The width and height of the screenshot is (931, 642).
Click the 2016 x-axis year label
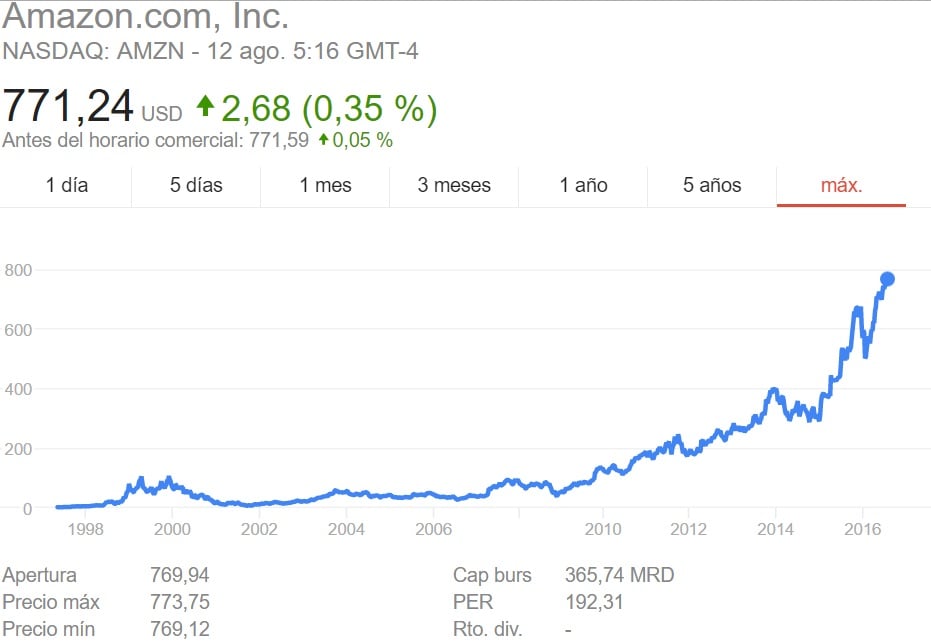[863, 528]
